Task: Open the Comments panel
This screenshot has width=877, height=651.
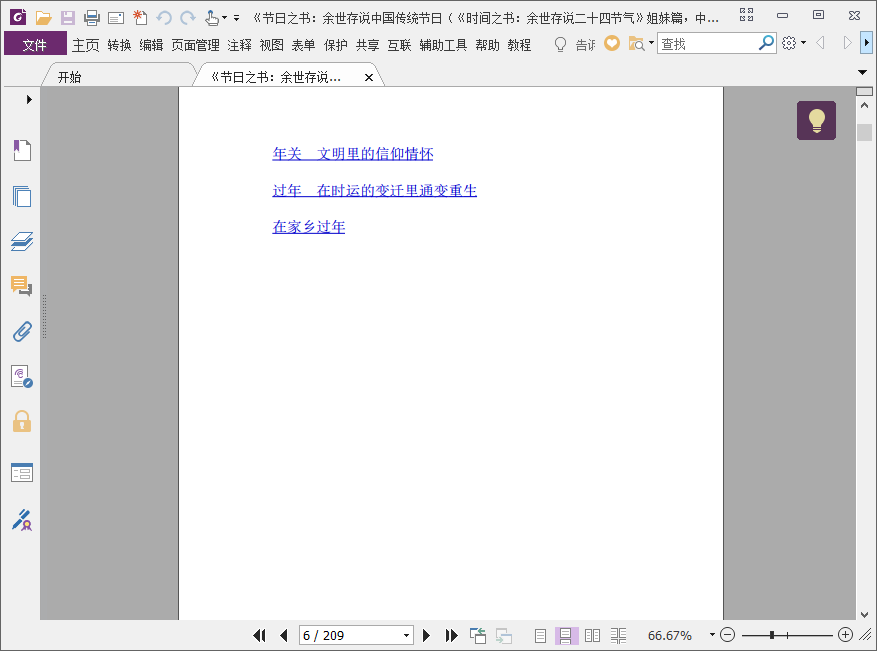Action: [22, 286]
